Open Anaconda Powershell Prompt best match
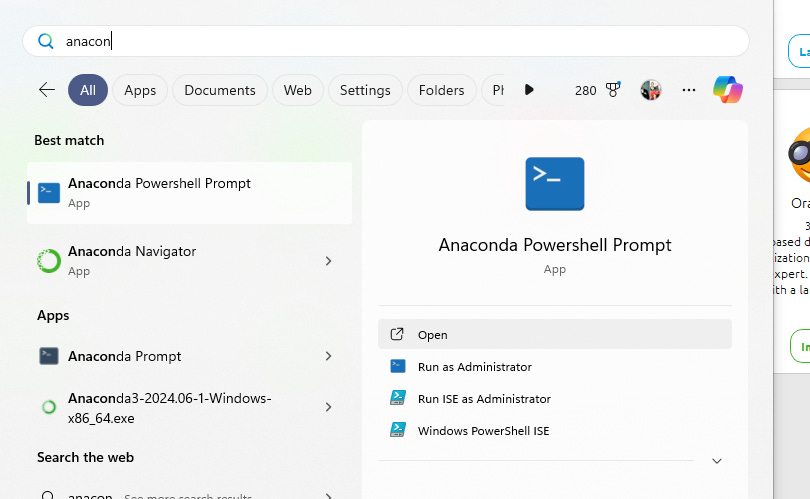810x499 pixels. click(x=190, y=193)
